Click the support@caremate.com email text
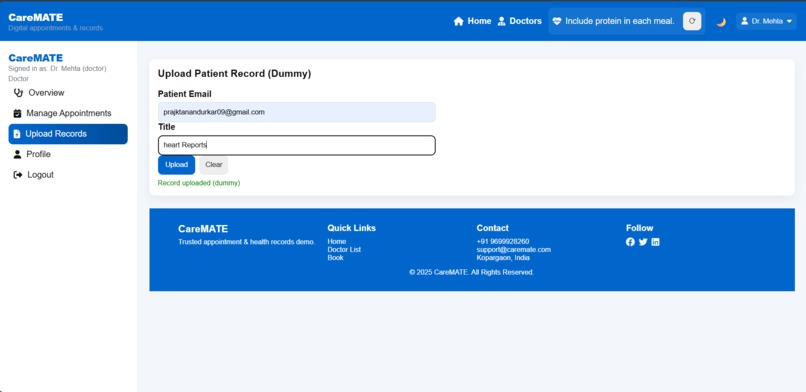Screen dimensions: 806x392 514,250
